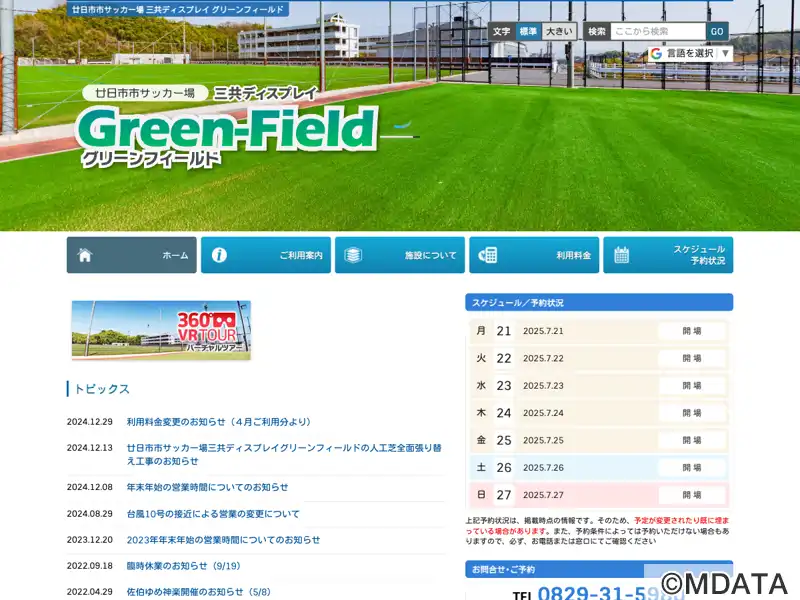Open 台風10号の接近による営業の変更 link
800x600 pixels.
point(213,514)
